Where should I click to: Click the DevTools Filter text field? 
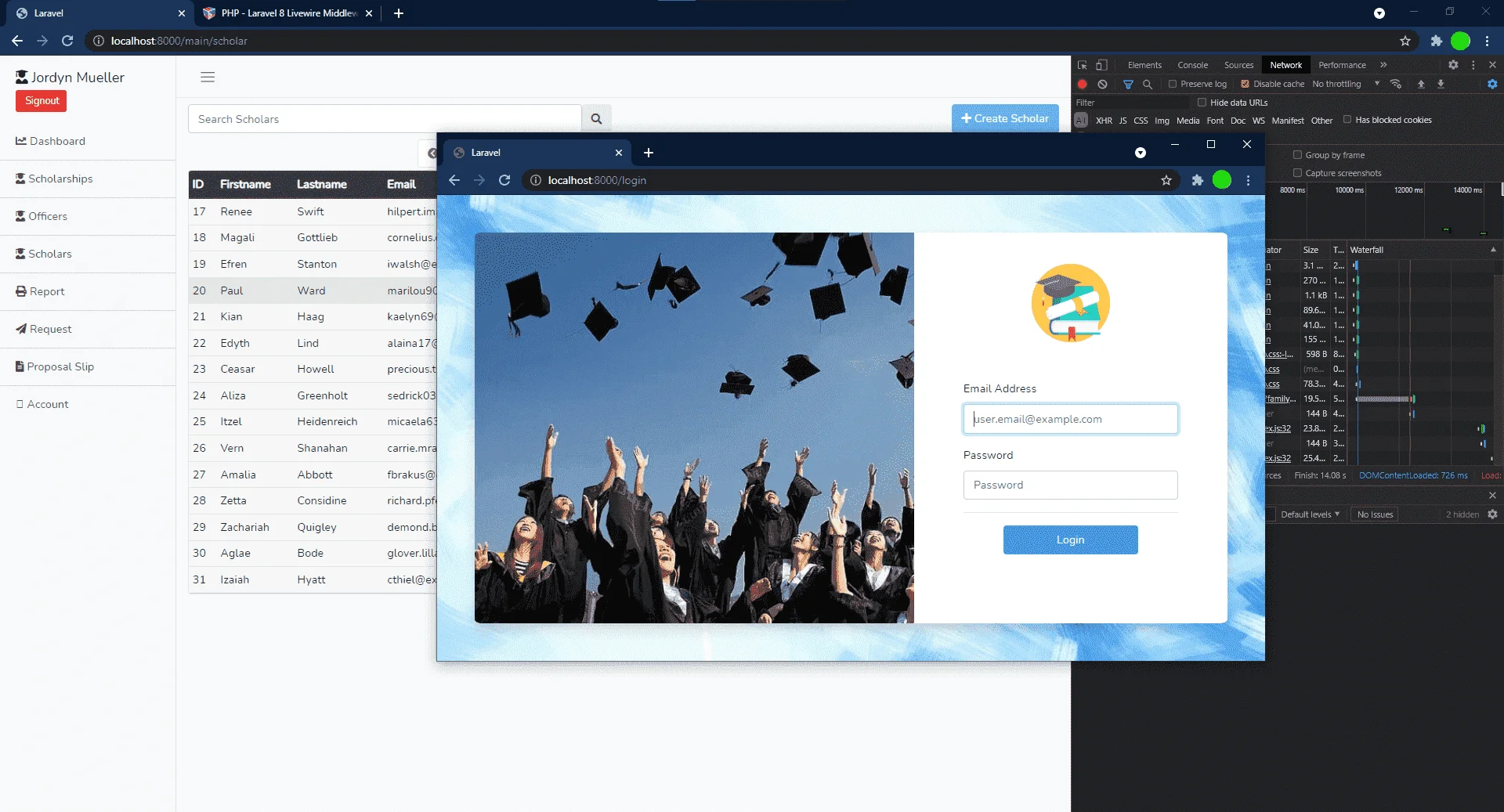(1132, 103)
